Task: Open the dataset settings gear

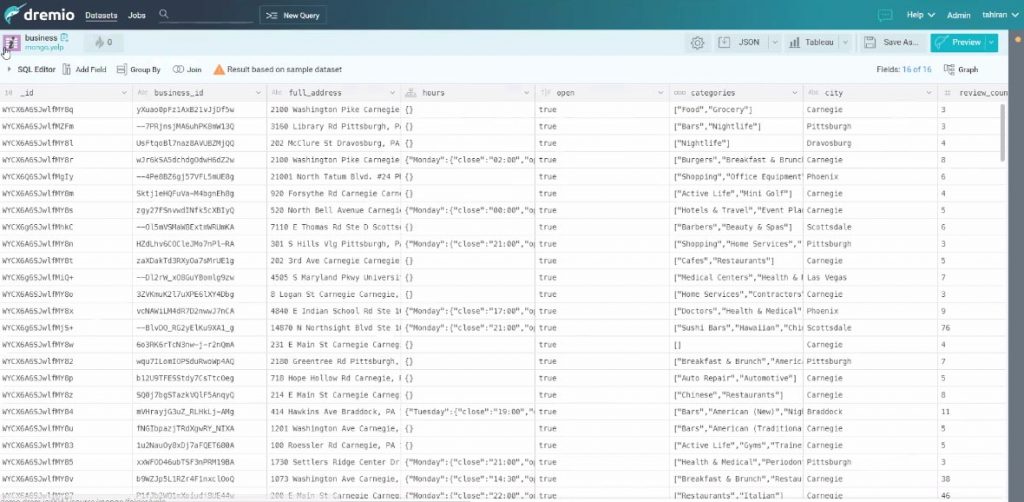Action: tap(697, 43)
